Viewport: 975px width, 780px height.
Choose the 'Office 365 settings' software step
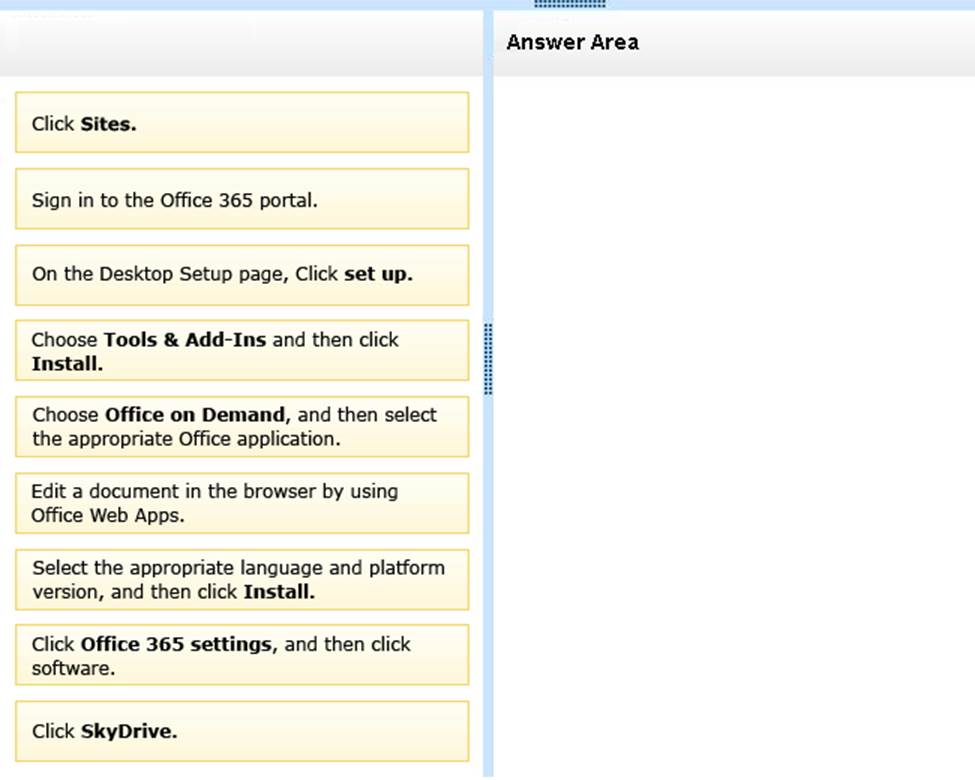(x=242, y=656)
